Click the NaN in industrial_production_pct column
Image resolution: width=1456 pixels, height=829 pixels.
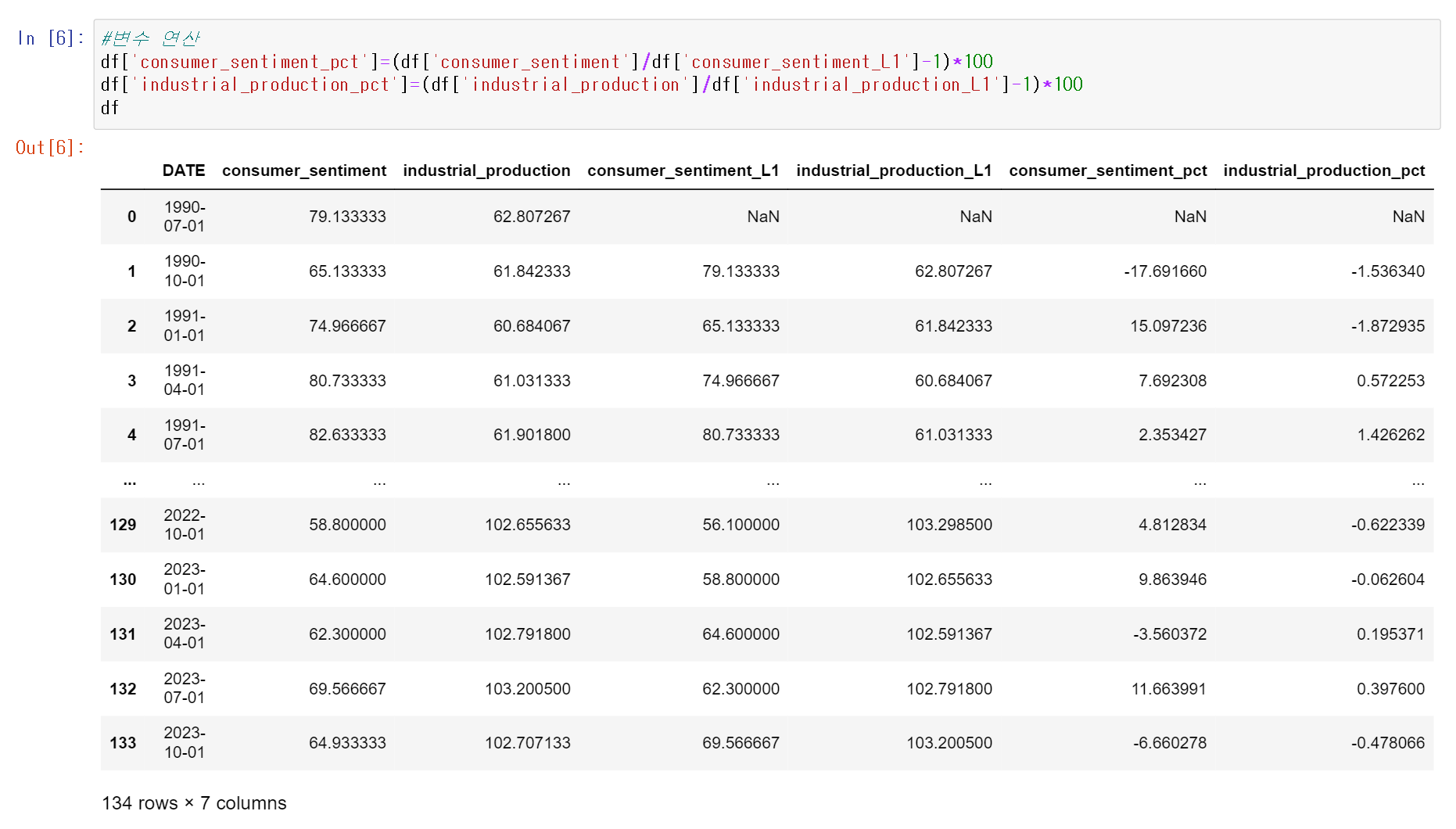point(1408,217)
